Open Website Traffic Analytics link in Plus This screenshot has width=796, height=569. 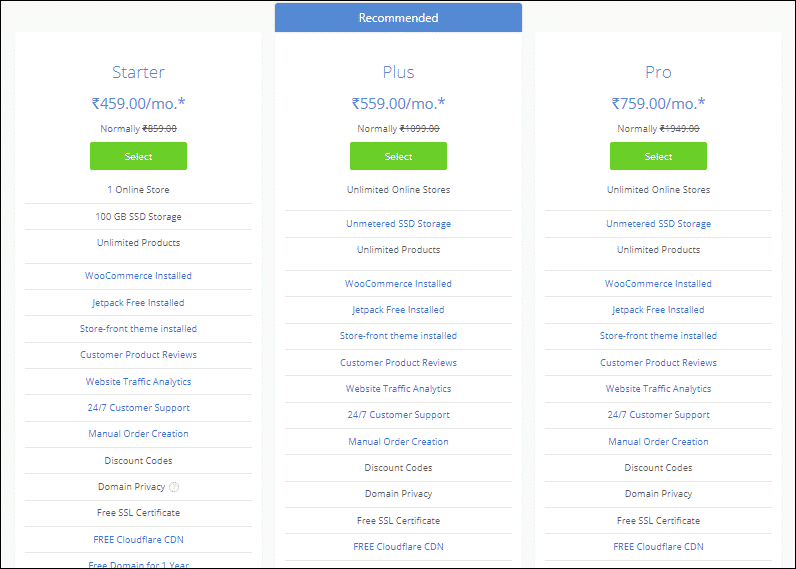coord(399,389)
